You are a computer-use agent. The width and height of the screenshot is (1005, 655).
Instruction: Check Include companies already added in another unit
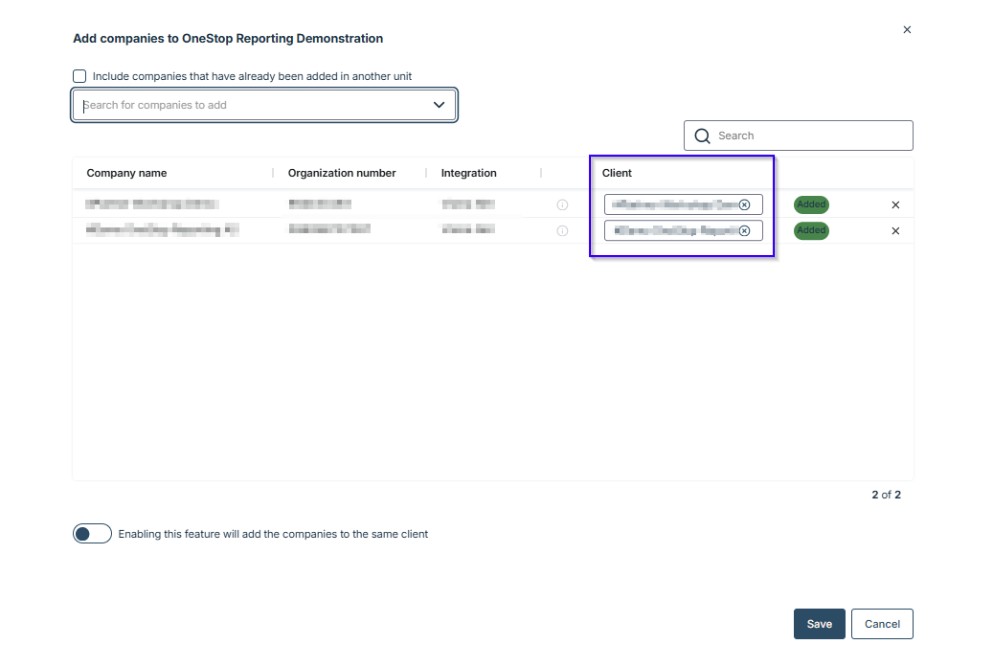click(80, 76)
